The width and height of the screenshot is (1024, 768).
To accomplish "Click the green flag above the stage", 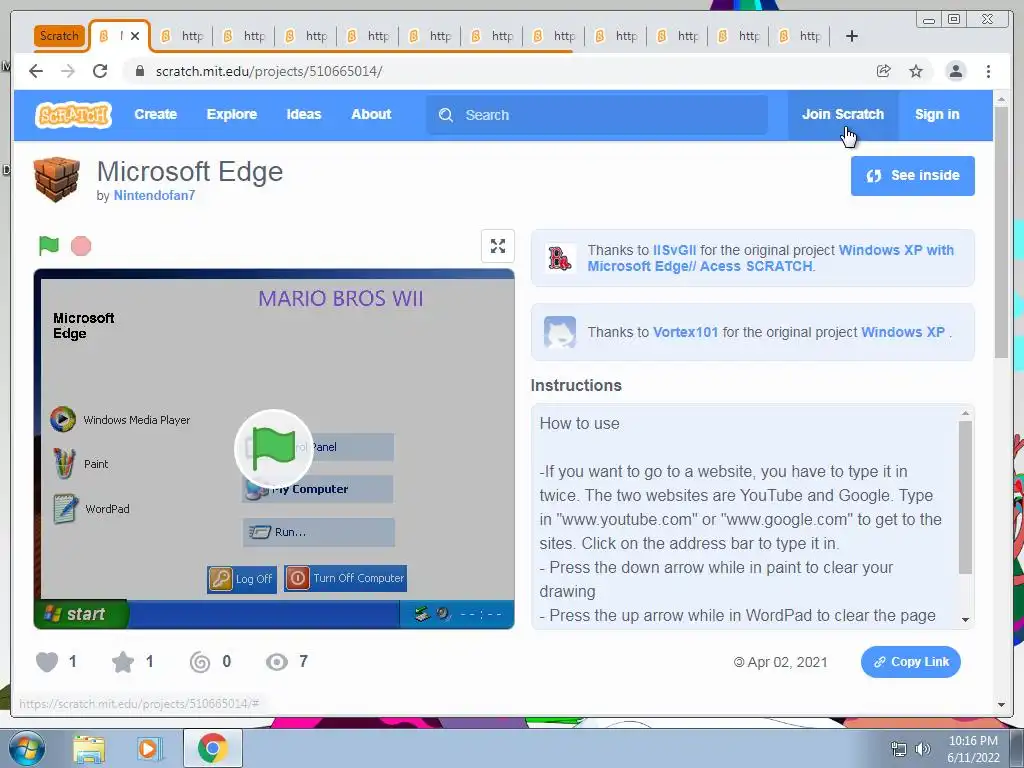I will (x=48, y=246).
